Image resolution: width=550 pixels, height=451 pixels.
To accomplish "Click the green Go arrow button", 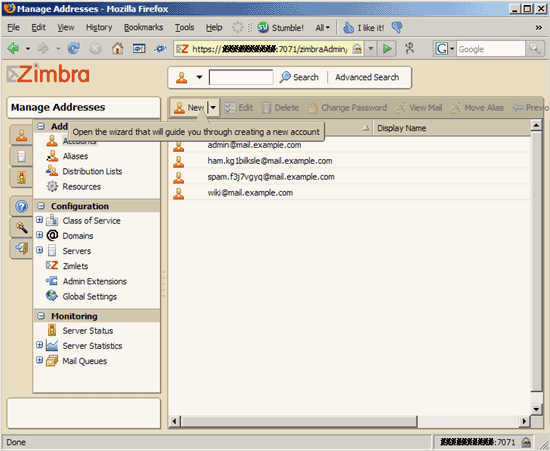I will click(387, 49).
